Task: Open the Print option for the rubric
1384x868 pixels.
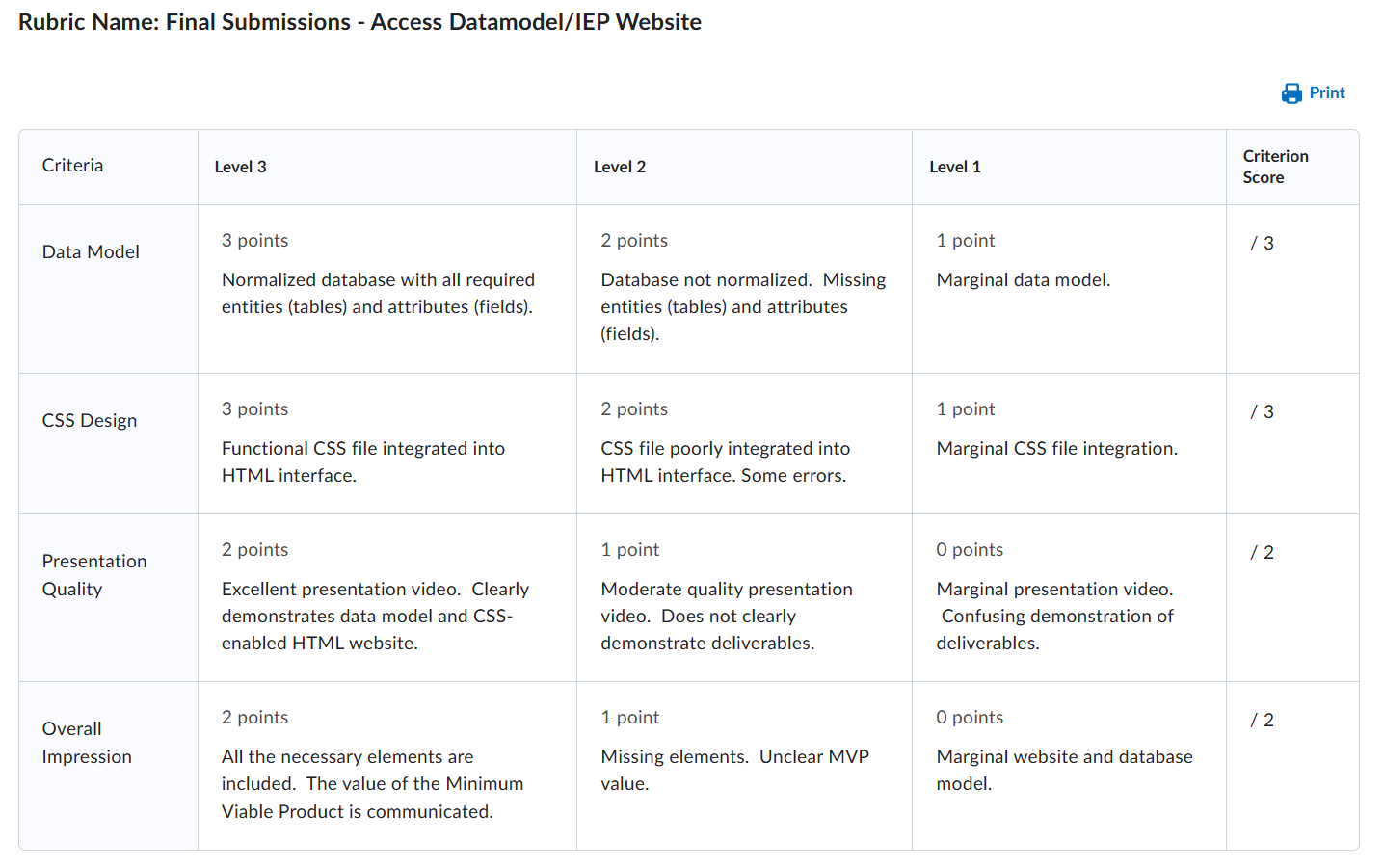Action: point(1326,92)
